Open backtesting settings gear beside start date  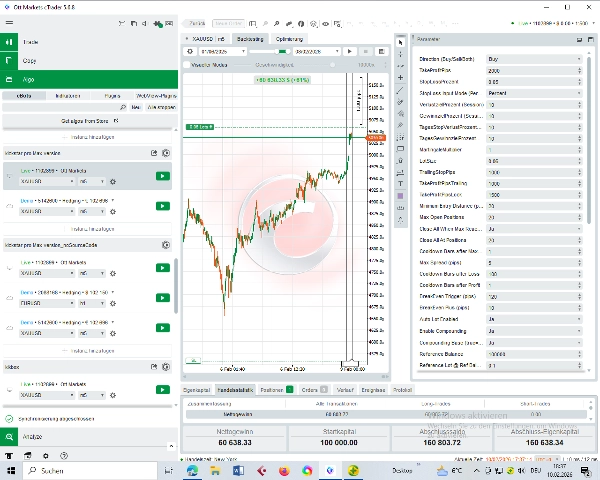(x=190, y=51)
